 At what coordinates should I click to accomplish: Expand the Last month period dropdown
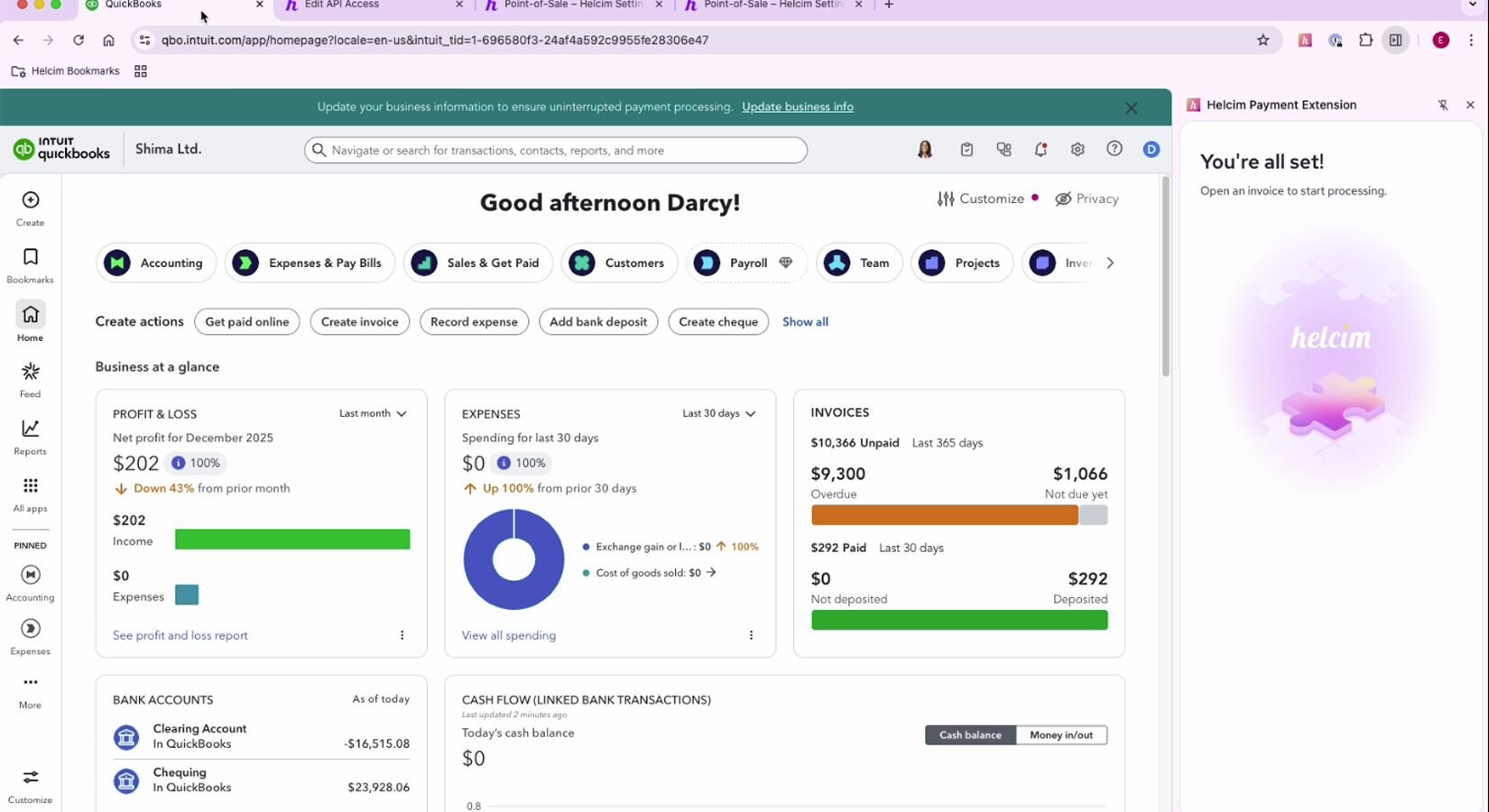(373, 414)
